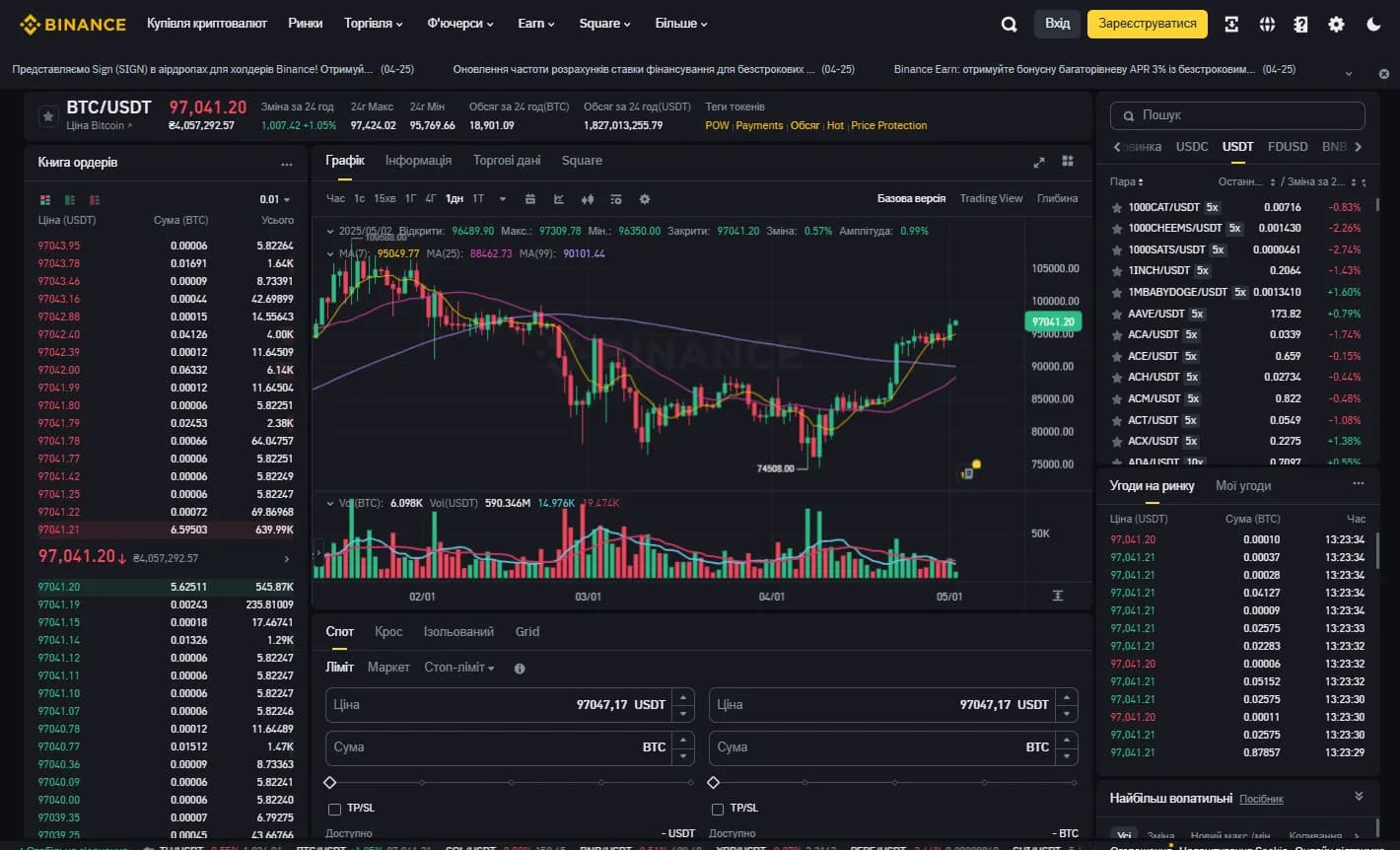Star the ACH/USDT pair
This screenshot has width=1400, height=850.
(1117, 378)
